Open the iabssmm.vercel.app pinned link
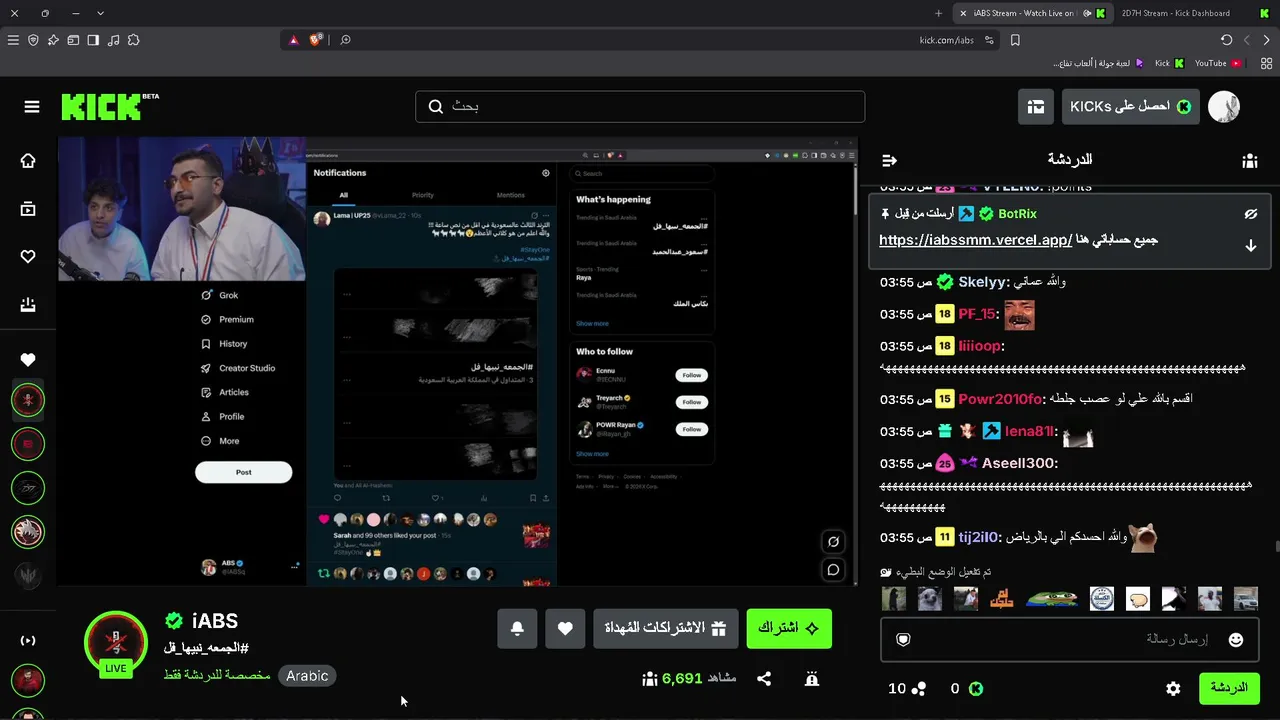The width and height of the screenshot is (1280, 720). pyautogui.click(x=976, y=240)
